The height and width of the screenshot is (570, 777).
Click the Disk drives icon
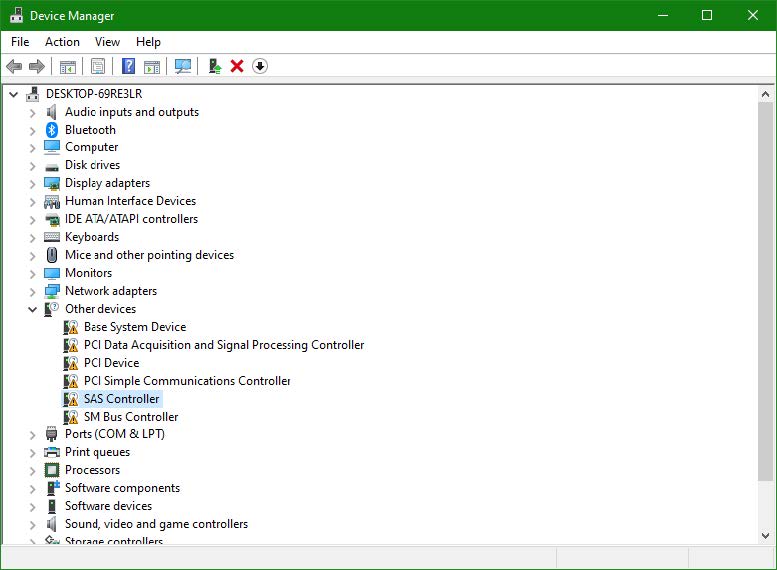pos(52,167)
